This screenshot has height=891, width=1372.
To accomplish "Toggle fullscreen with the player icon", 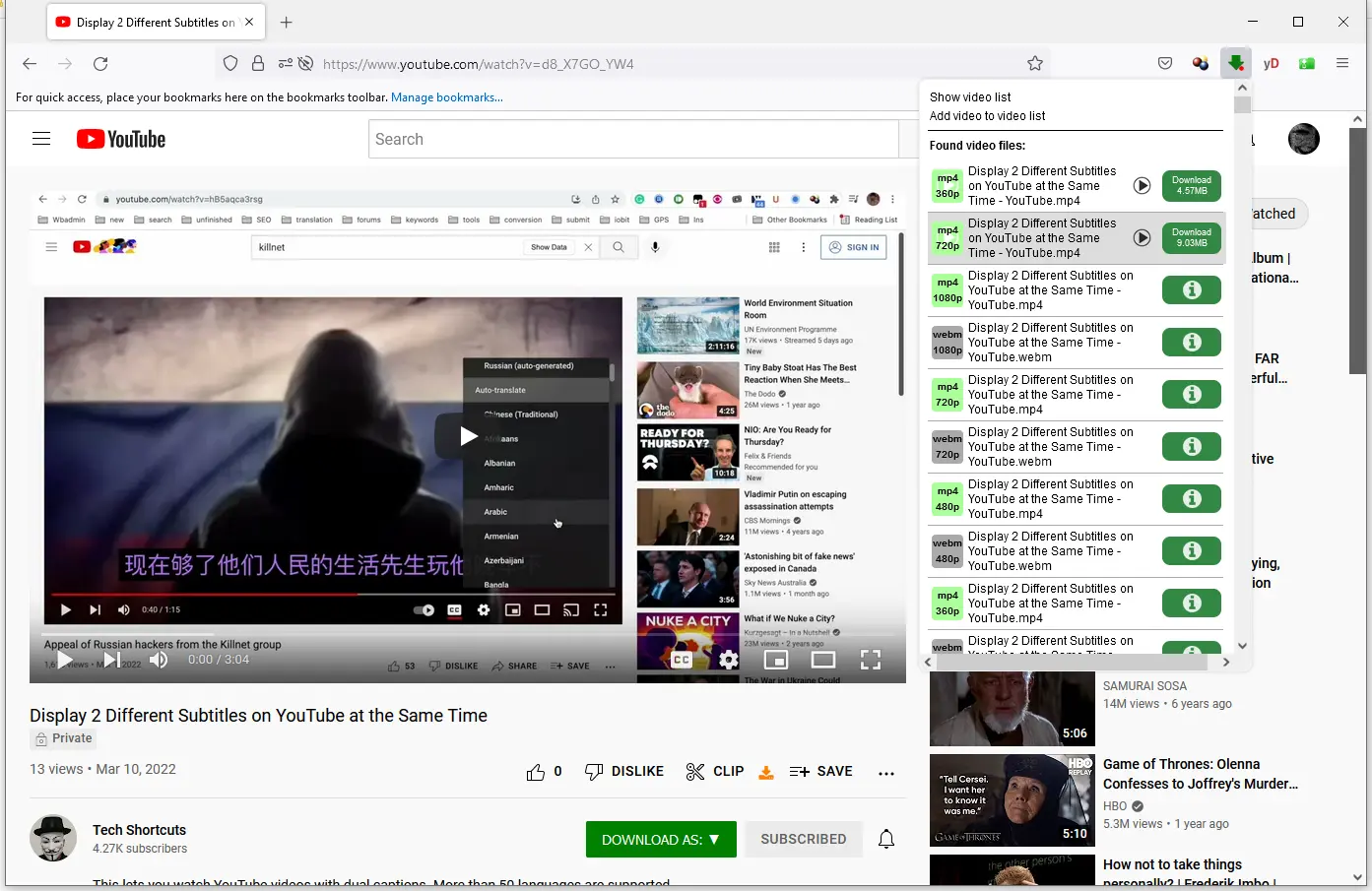I will tap(871, 660).
